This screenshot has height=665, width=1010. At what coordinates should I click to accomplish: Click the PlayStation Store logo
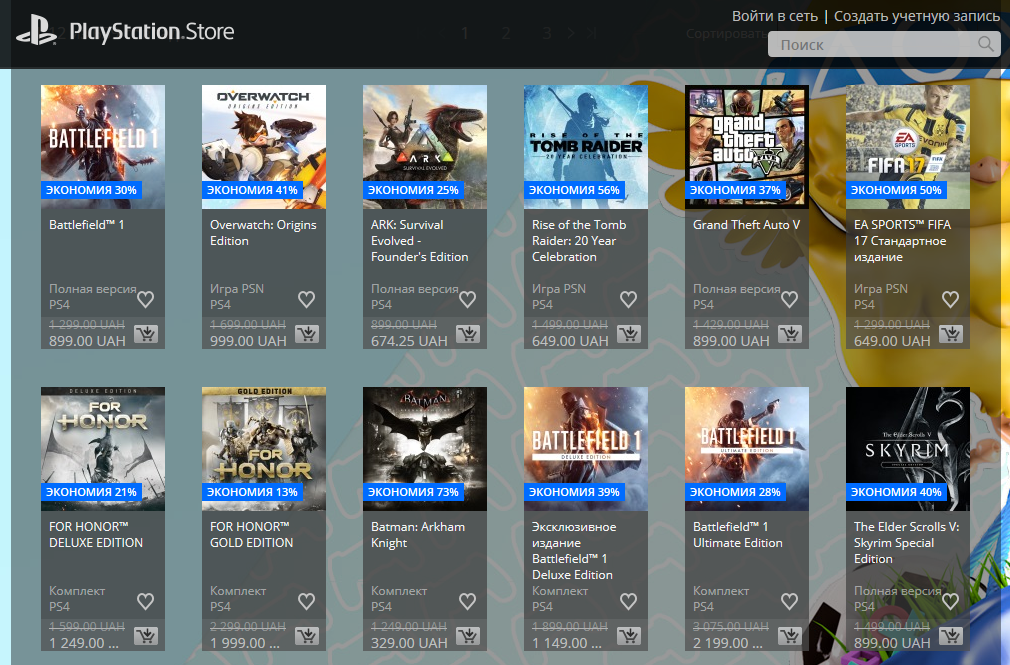(x=125, y=32)
